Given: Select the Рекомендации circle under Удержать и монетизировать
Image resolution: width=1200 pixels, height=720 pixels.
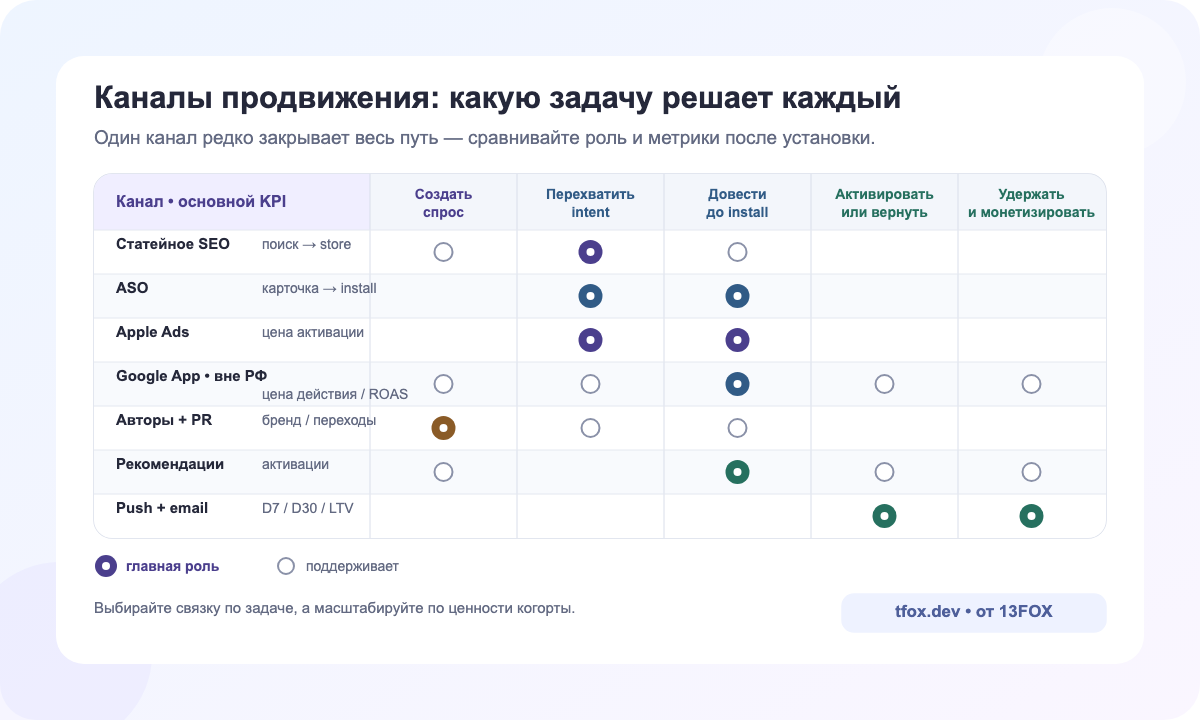Looking at the screenshot, I should 1032,472.
